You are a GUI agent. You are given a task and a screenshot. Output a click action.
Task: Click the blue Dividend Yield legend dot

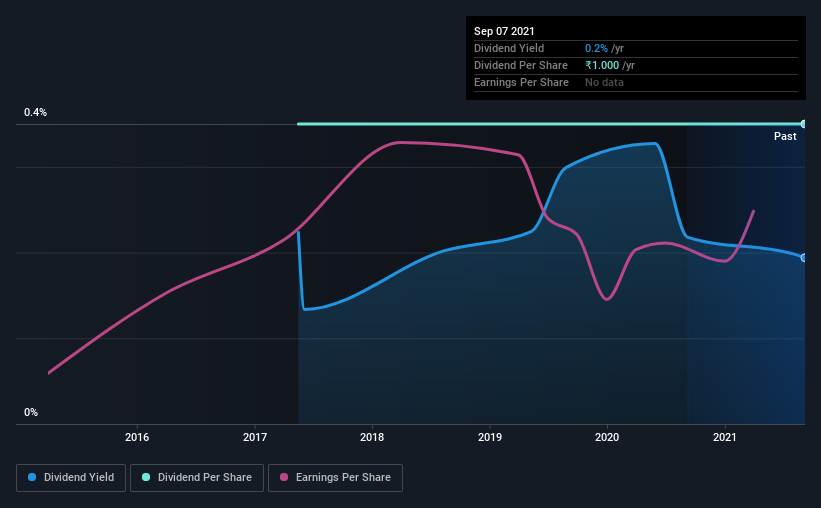32,477
